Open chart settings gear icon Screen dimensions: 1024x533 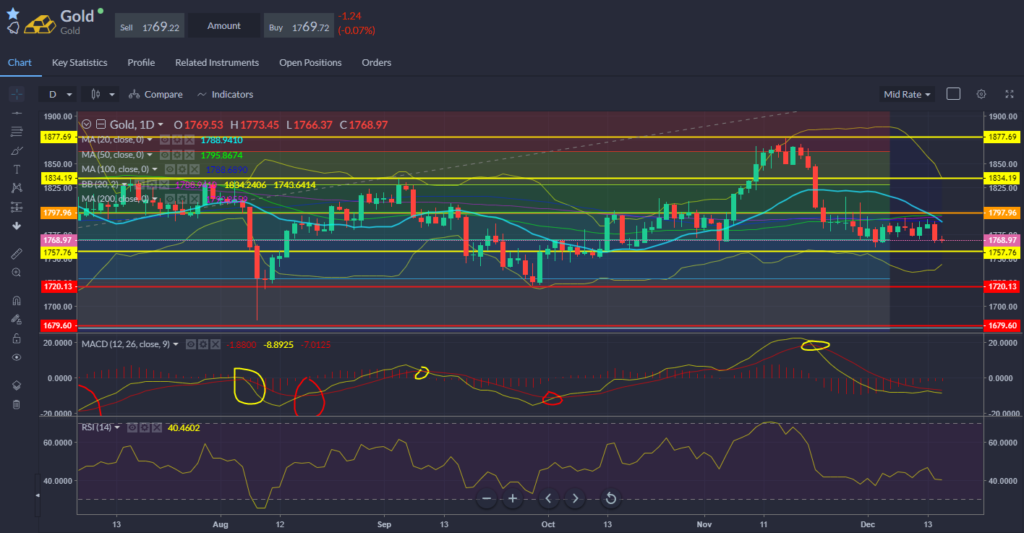(981, 94)
